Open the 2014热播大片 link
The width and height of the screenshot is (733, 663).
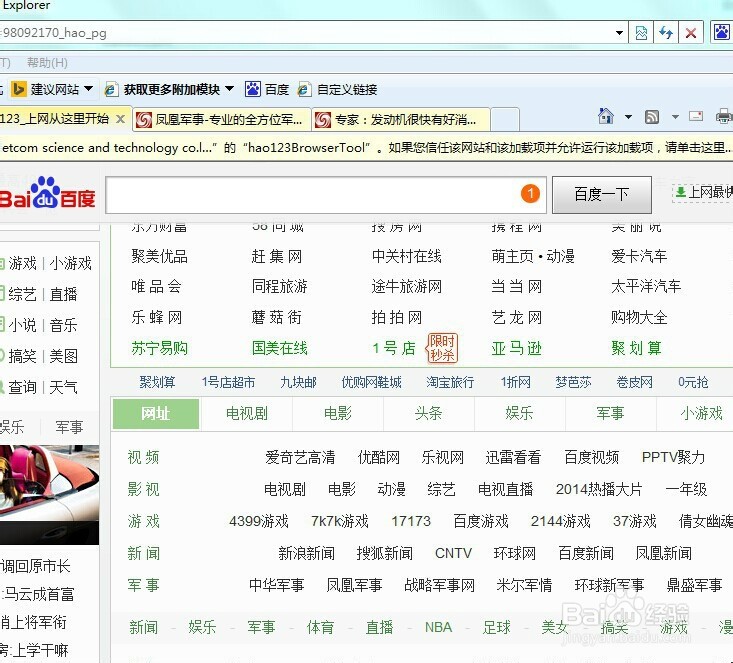click(x=599, y=490)
